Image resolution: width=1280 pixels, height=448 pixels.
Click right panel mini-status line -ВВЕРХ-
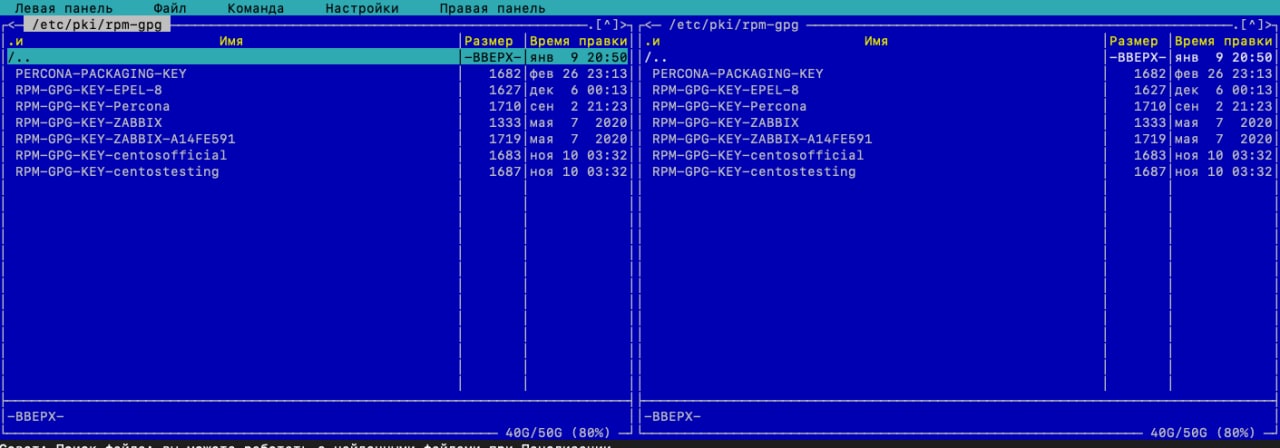pos(672,416)
